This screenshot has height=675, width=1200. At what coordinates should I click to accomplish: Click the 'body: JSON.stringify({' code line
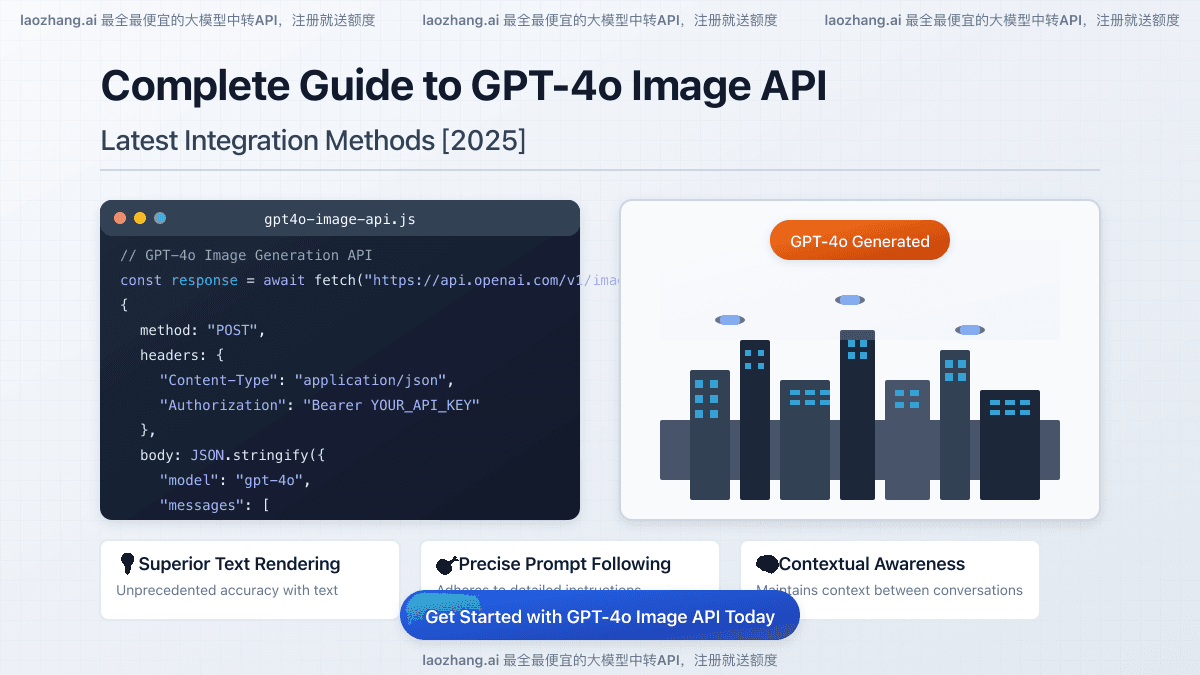[233, 455]
